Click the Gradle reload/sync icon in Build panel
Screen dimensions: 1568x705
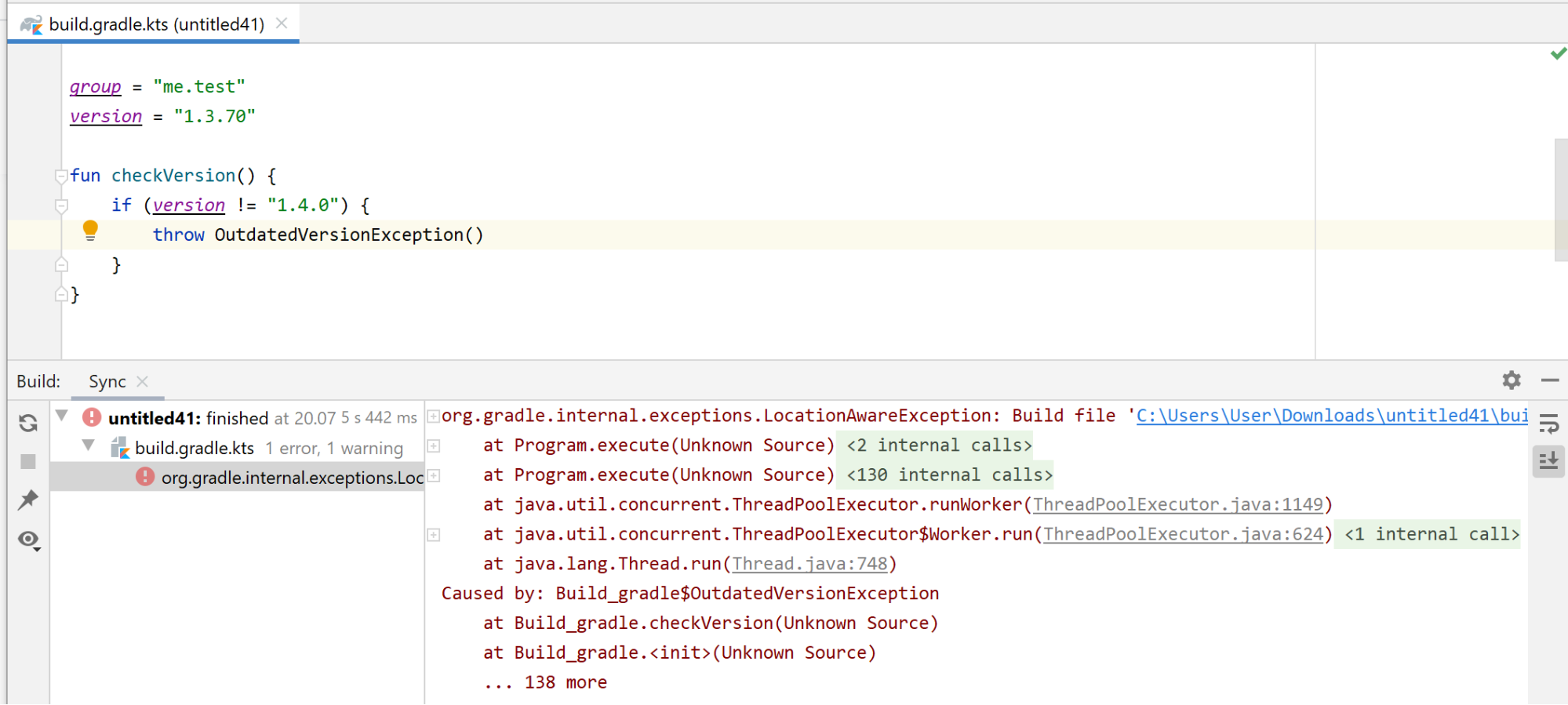pos(28,423)
